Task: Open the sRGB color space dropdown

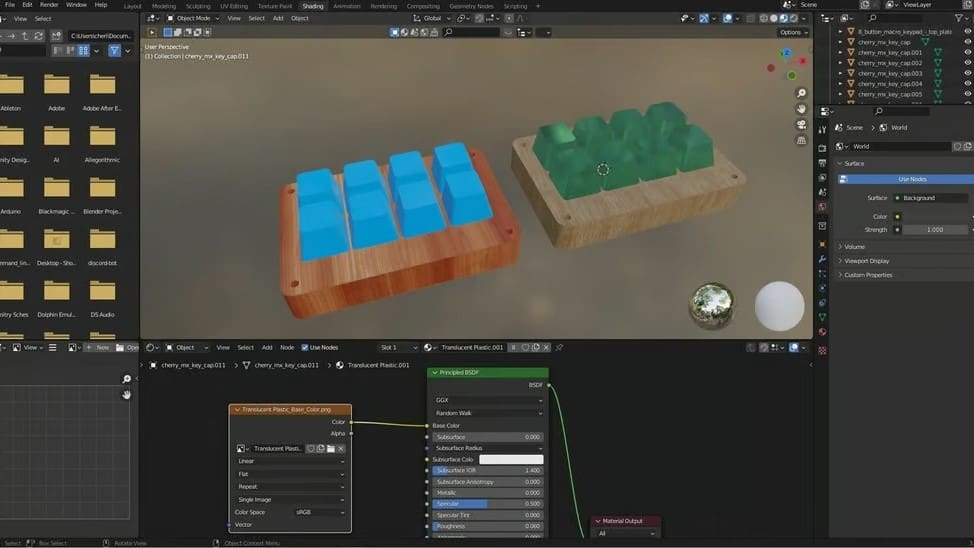Action: coord(320,513)
